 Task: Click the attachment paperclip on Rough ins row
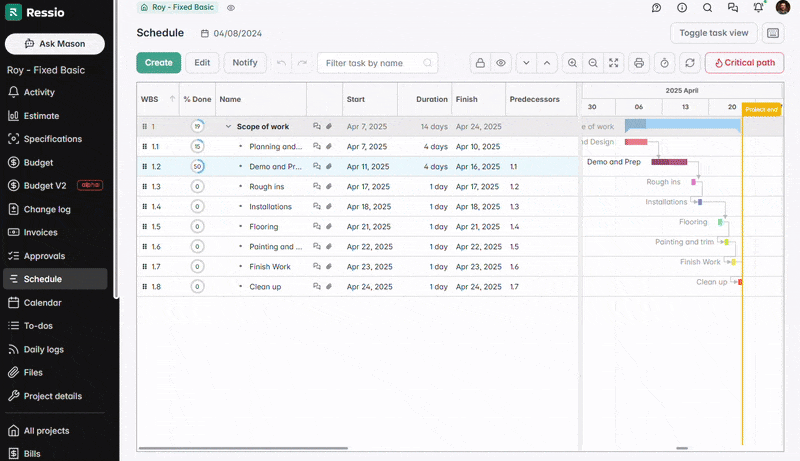coord(329,187)
